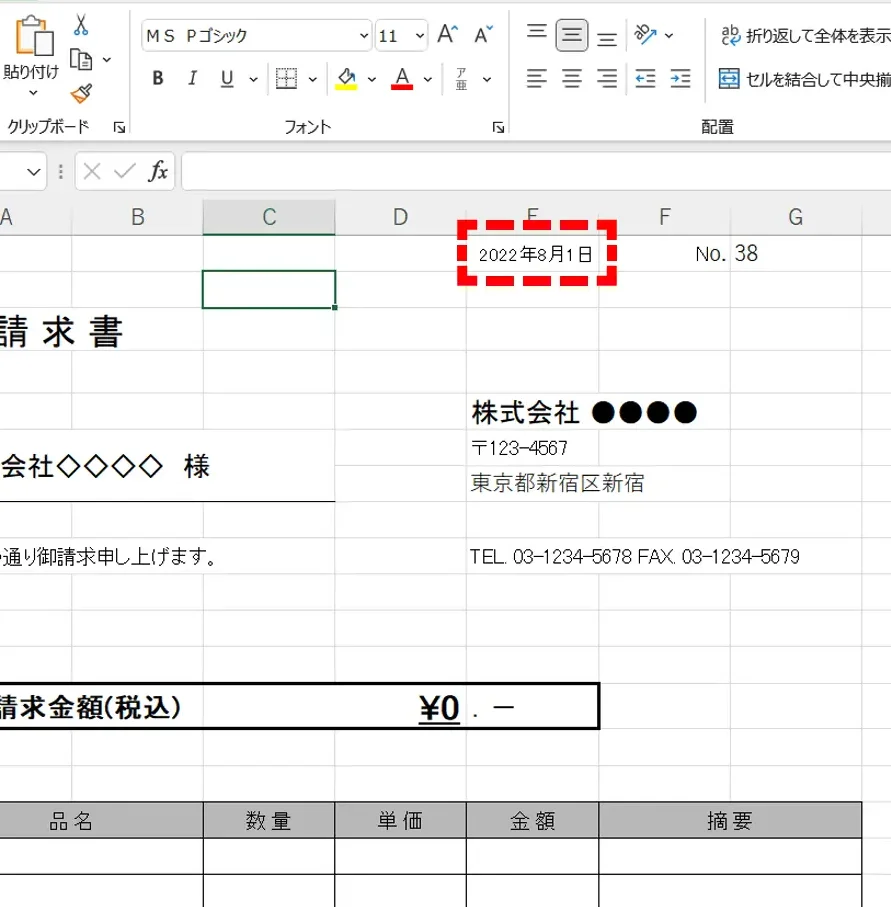Select the 請求書 title cell

61,332
